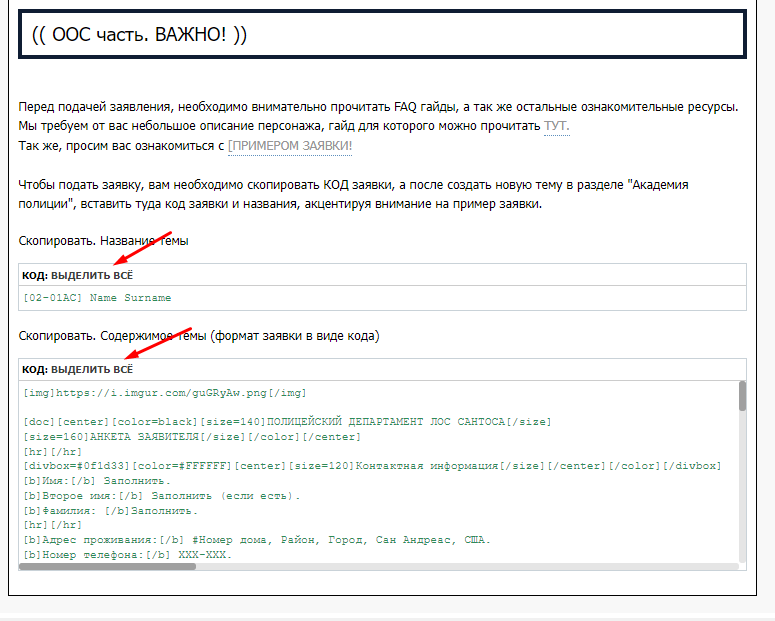775x621 pixels.
Task: Select all code in application format box
Action: pos(92,369)
